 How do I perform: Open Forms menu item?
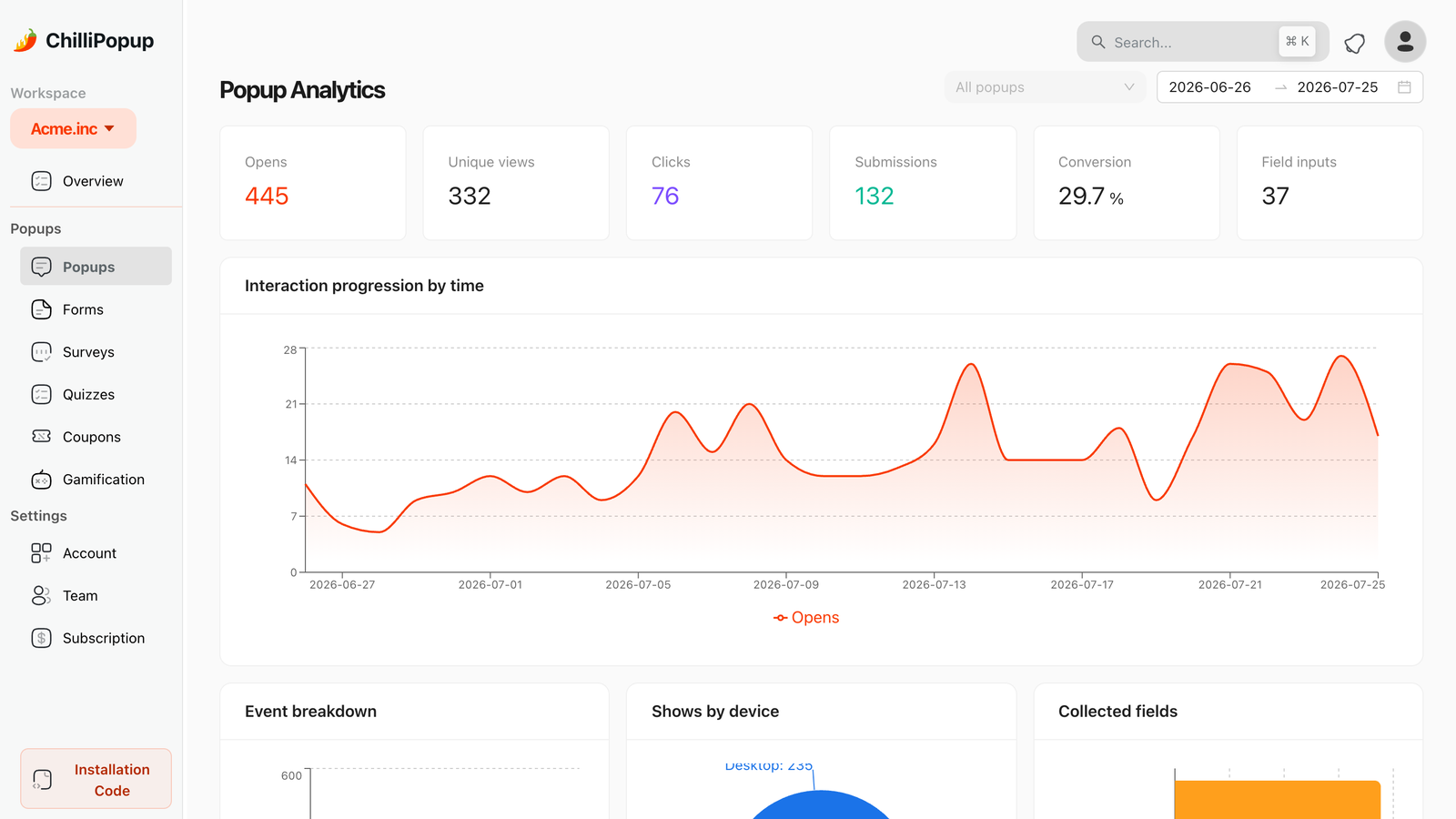(x=96, y=309)
